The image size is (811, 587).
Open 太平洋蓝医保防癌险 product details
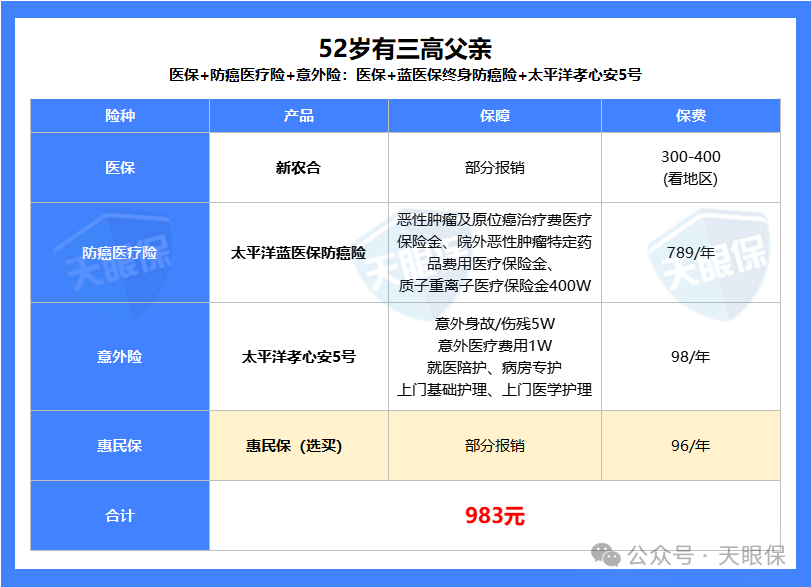(x=297, y=252)
